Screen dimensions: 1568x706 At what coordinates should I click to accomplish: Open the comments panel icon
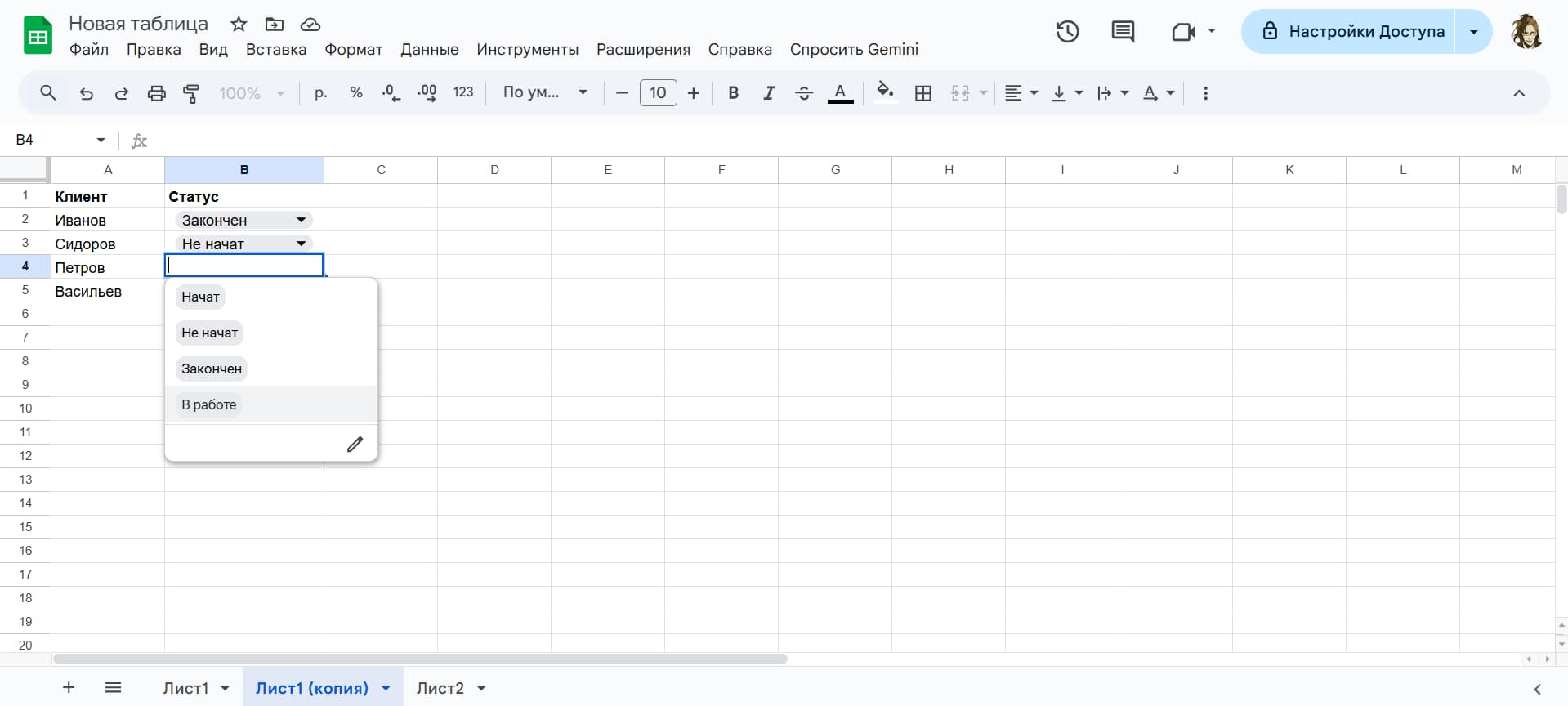[x=1123, y=32]
